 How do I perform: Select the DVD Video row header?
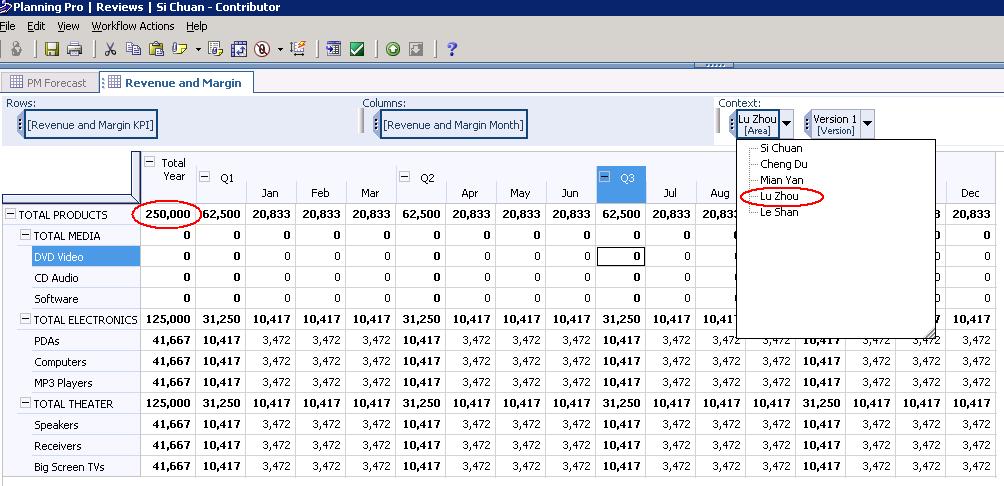click(x=59, y=257)
